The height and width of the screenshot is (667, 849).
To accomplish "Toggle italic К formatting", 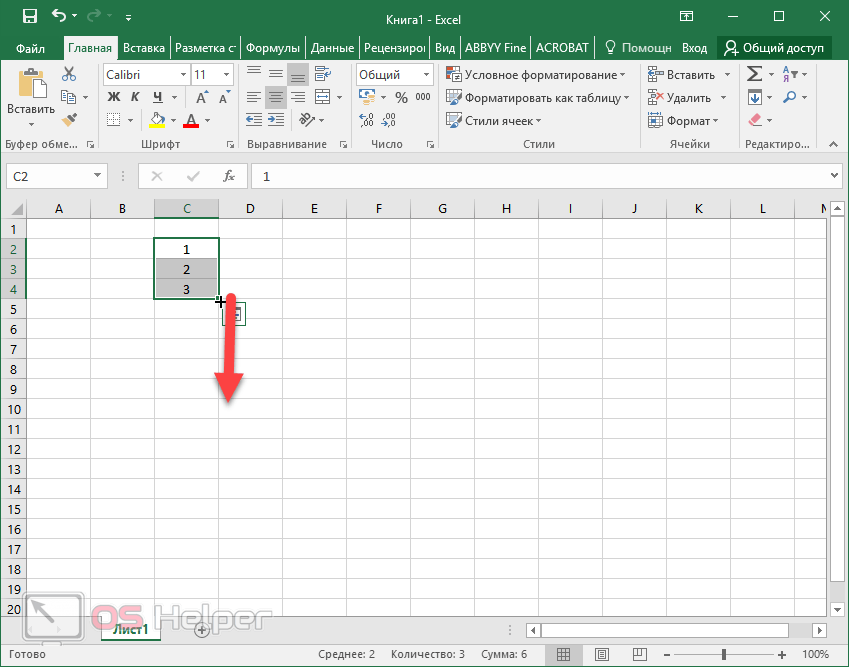I will [135, 97].
